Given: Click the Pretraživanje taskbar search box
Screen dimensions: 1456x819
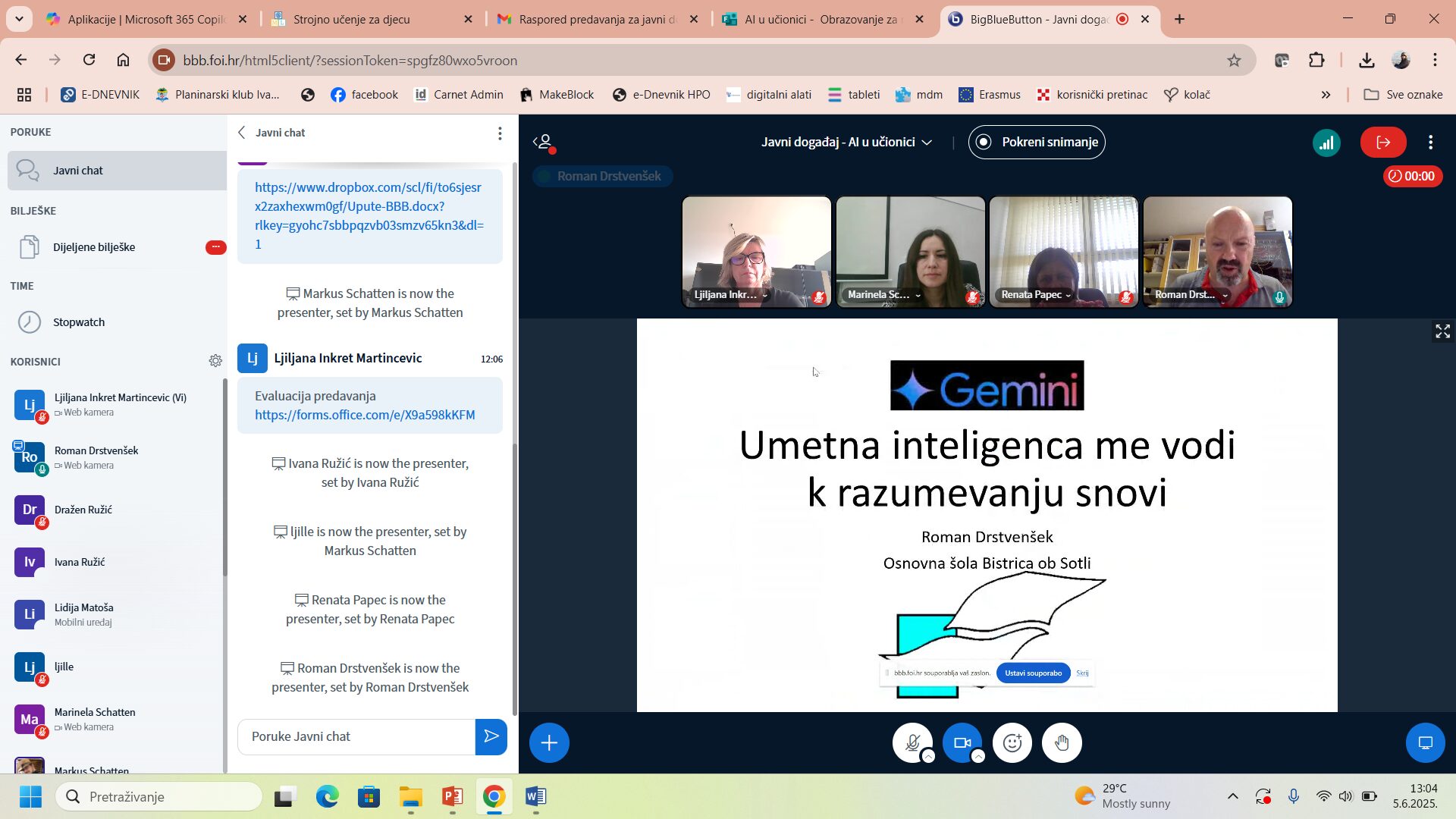Looking at the screenshot, I should pos(159,796).
